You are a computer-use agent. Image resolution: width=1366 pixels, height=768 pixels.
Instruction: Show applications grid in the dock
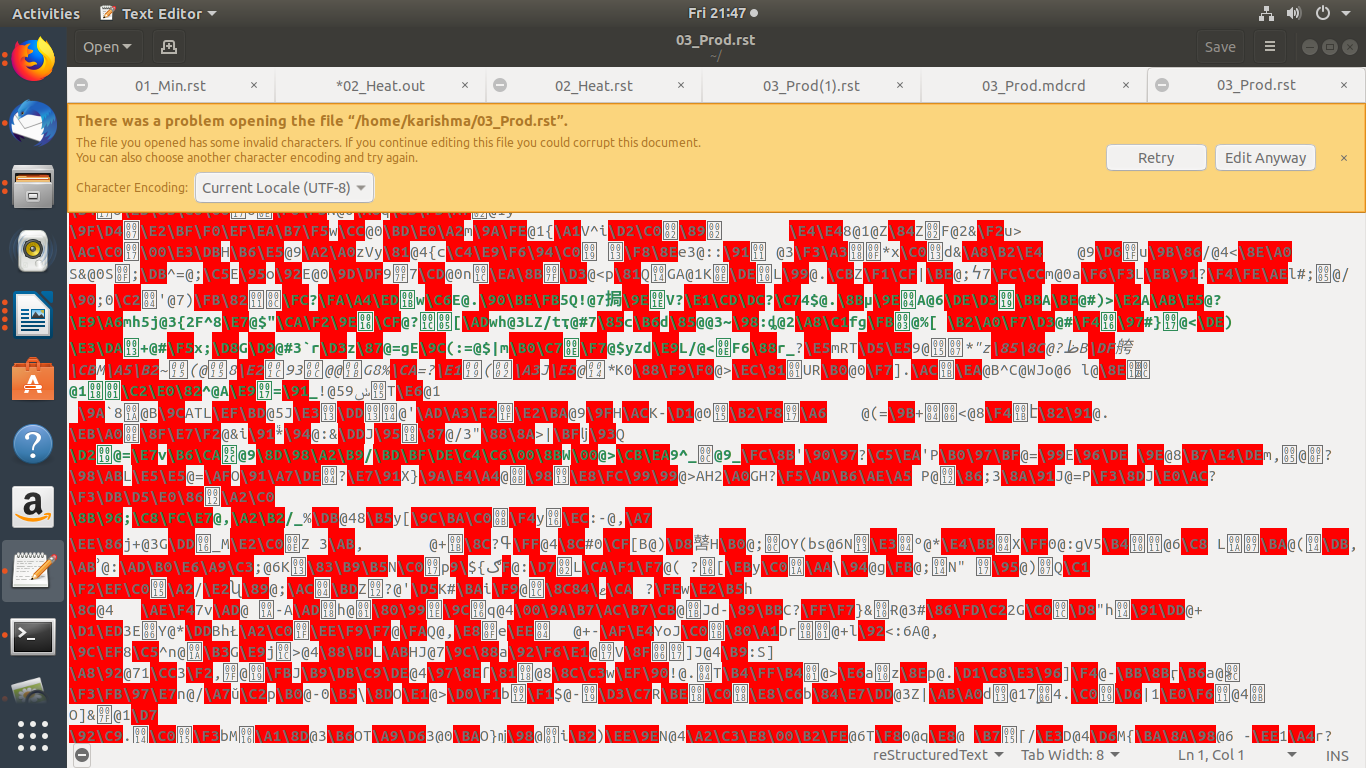click(33, 734)
